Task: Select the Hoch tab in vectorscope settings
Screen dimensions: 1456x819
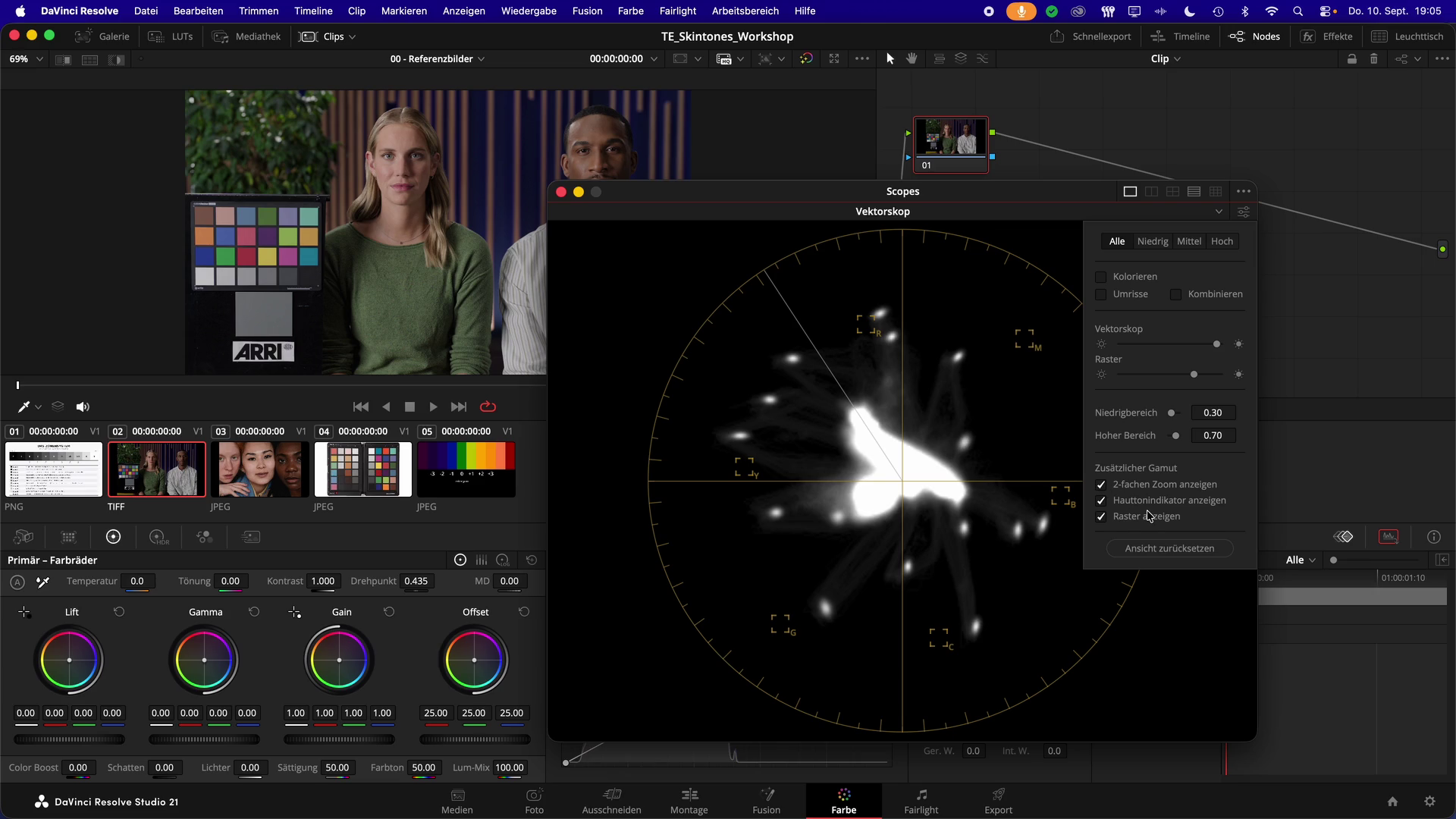Action: pyautogui.click(x=1222, y=241)
